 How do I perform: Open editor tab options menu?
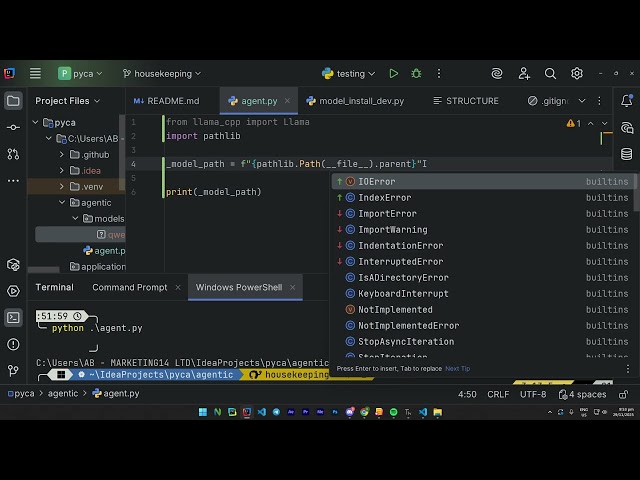coord(599,101)
